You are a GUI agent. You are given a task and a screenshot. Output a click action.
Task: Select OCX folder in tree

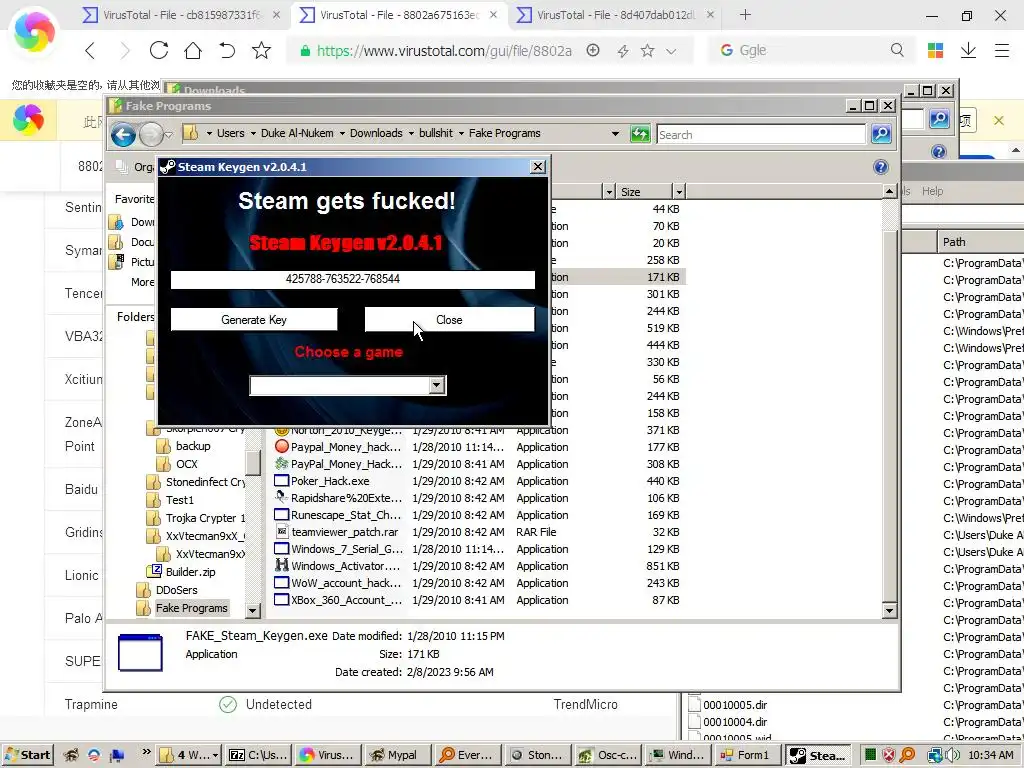pos(186,464)
